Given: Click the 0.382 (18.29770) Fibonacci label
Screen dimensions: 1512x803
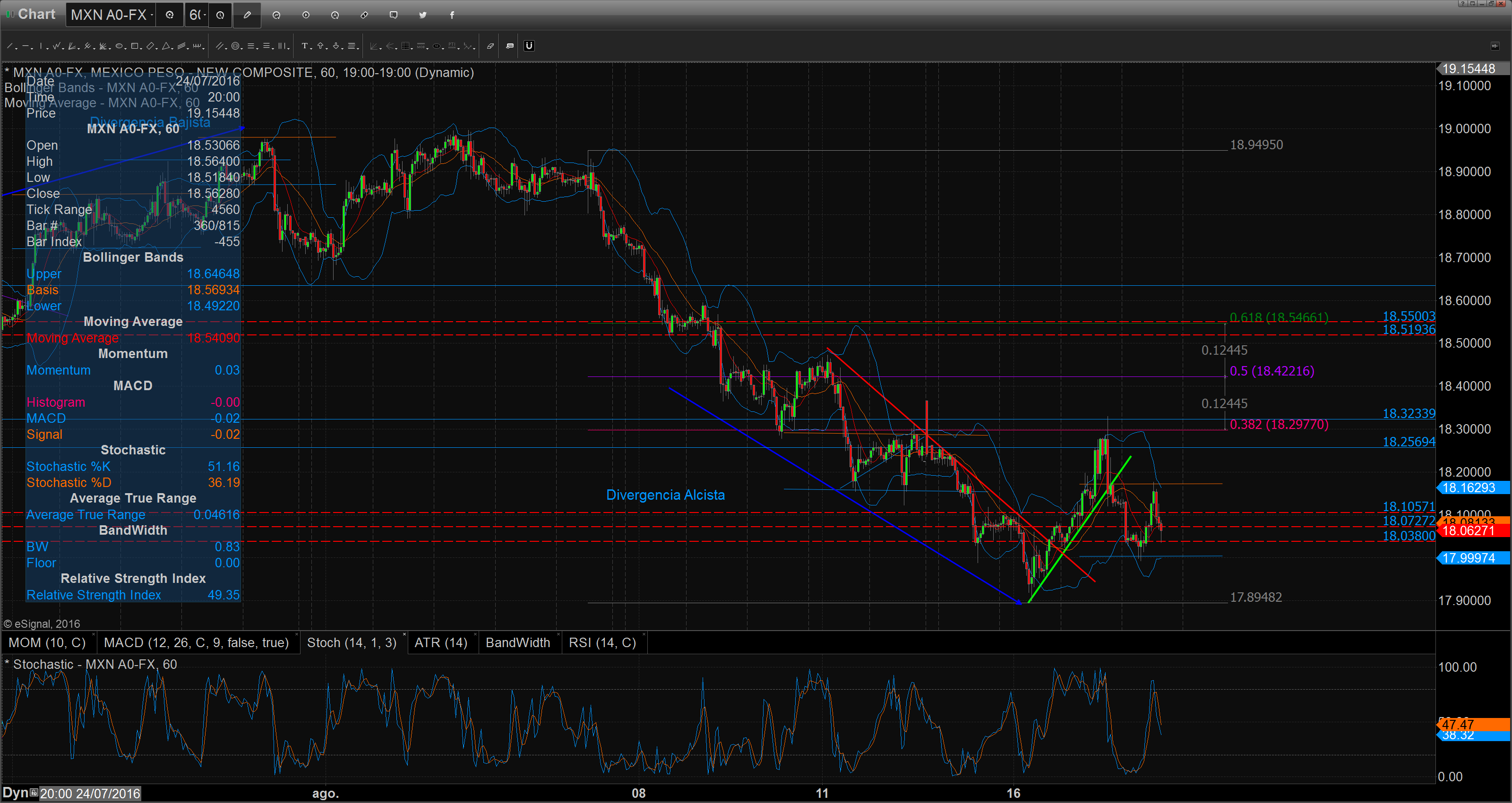Looking at the screenshot, I should (x=1279, y=424).
